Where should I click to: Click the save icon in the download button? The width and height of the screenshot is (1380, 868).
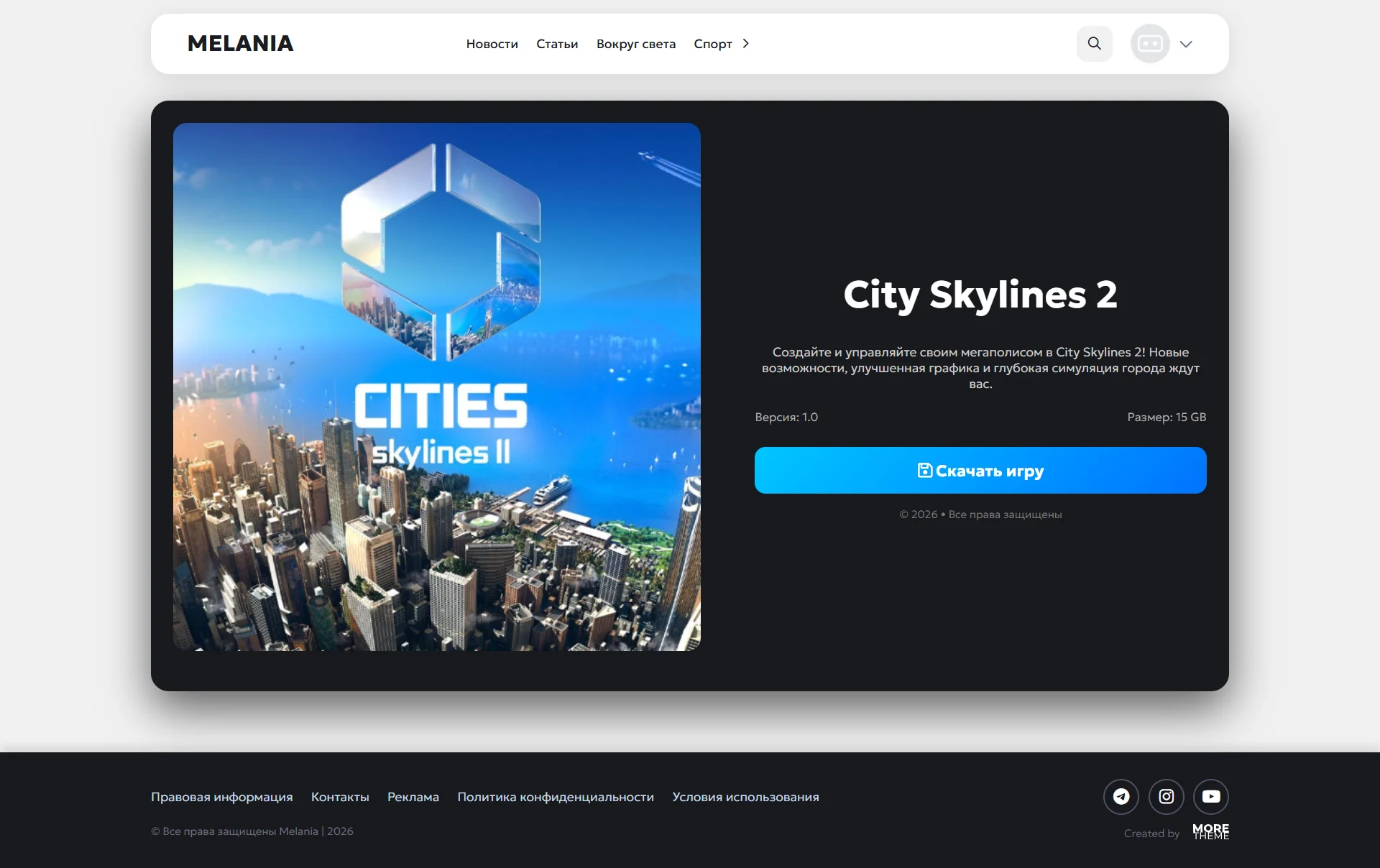[x=924, y=471]
